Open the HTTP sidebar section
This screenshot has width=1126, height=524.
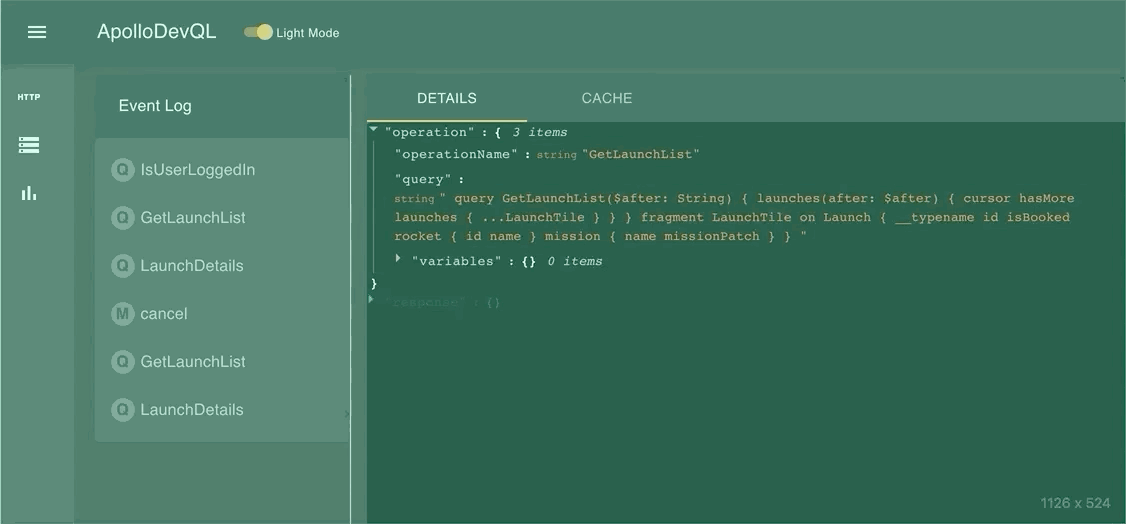[x=29, y=97]
